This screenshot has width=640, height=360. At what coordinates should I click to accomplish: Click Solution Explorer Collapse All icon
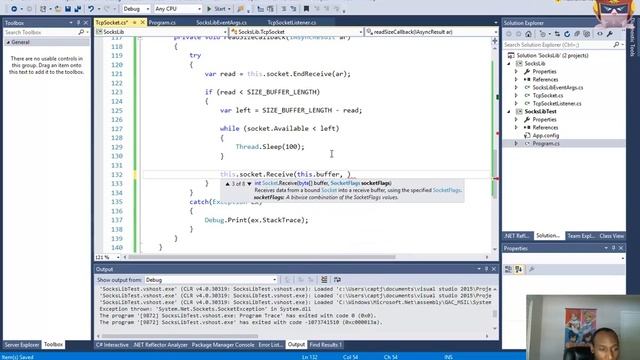point(577,34)
